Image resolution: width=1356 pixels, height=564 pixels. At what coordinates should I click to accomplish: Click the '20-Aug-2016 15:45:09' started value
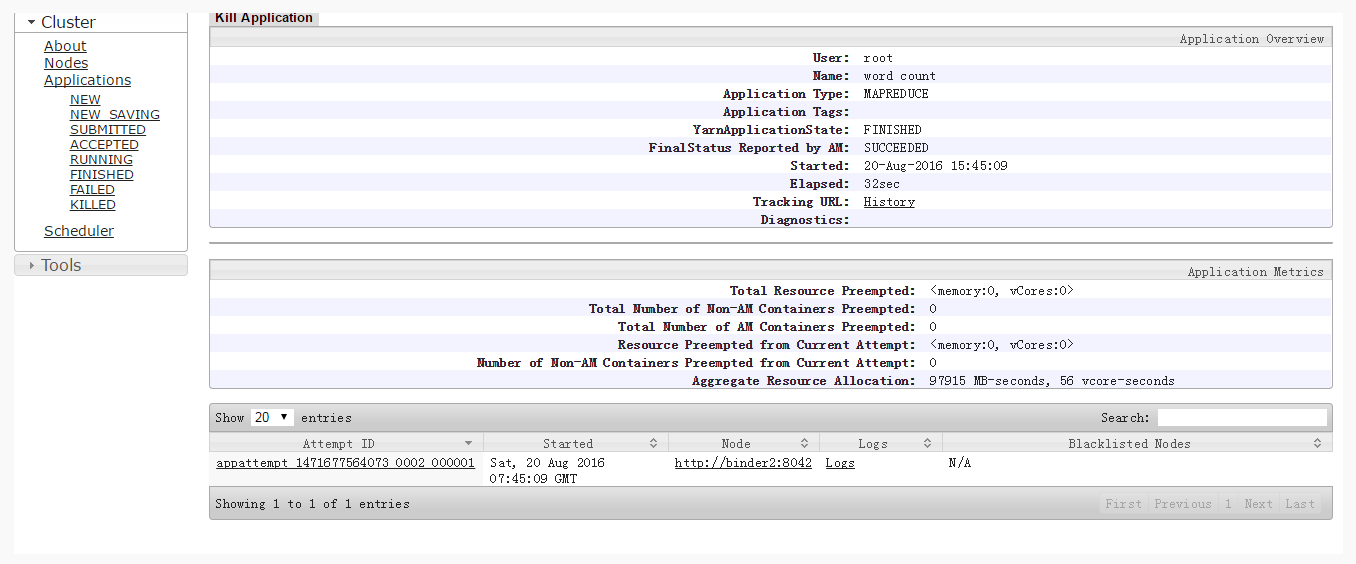pos(936,166)
